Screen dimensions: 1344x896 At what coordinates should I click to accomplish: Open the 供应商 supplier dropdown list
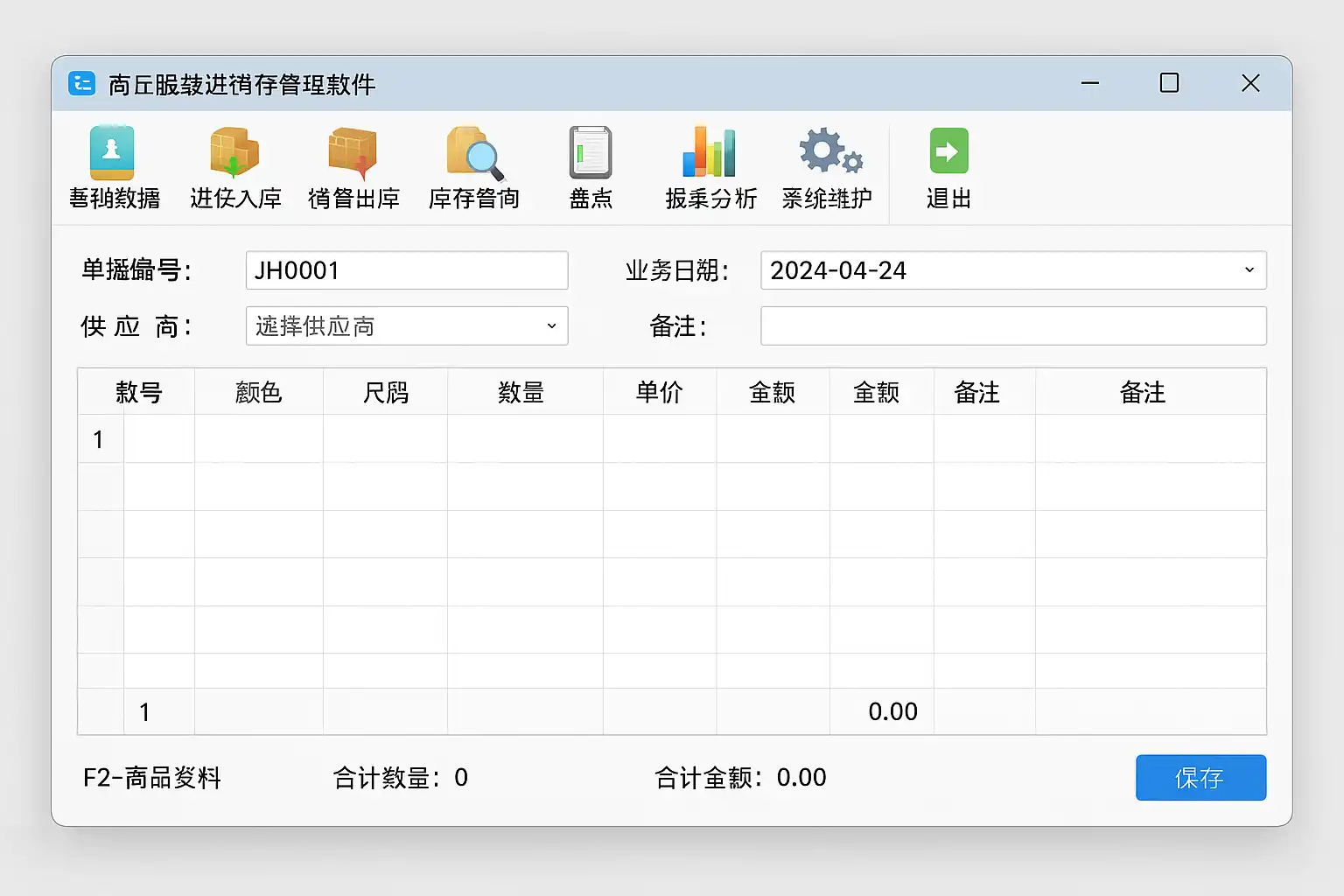[x=550, y=326]
